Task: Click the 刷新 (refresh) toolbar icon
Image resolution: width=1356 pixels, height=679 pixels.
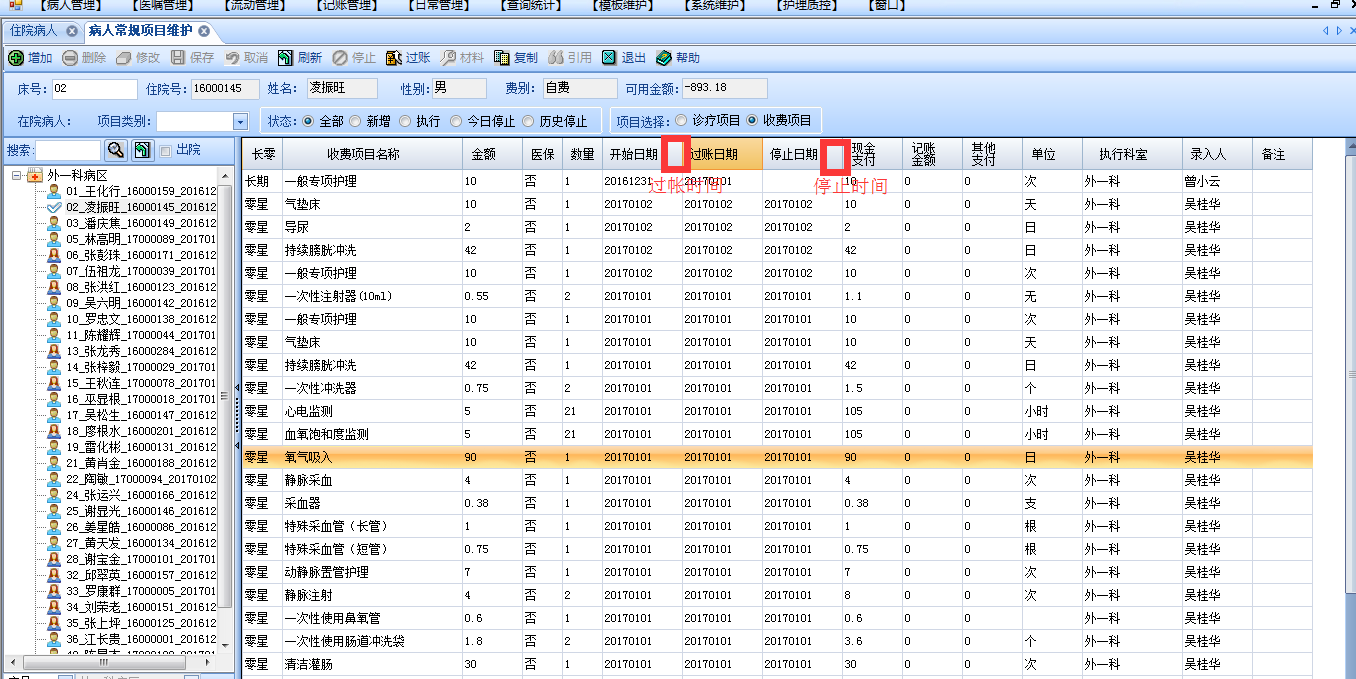Action: (x=286, y=58)
